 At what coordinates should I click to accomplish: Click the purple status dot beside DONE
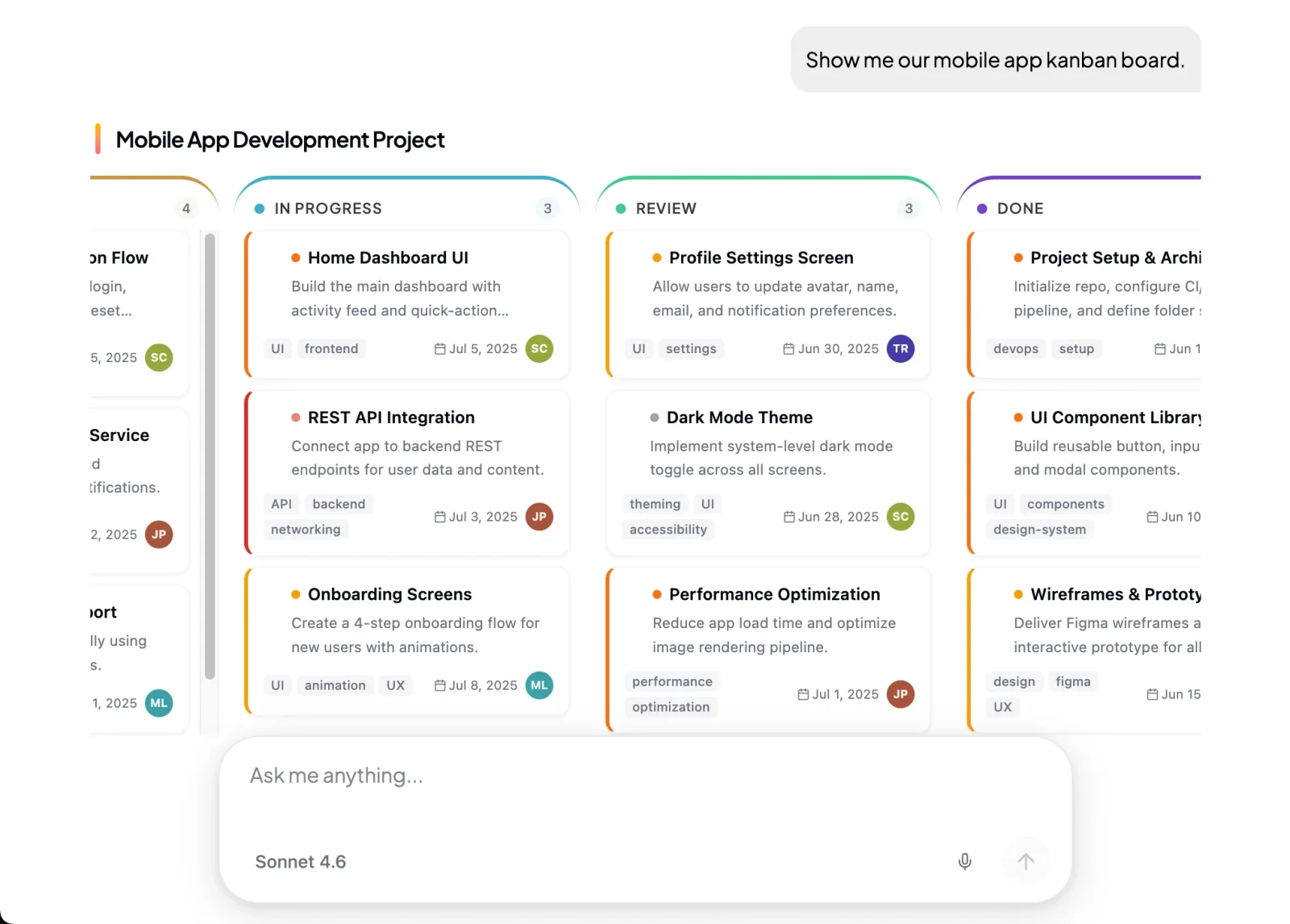(982, 209)
